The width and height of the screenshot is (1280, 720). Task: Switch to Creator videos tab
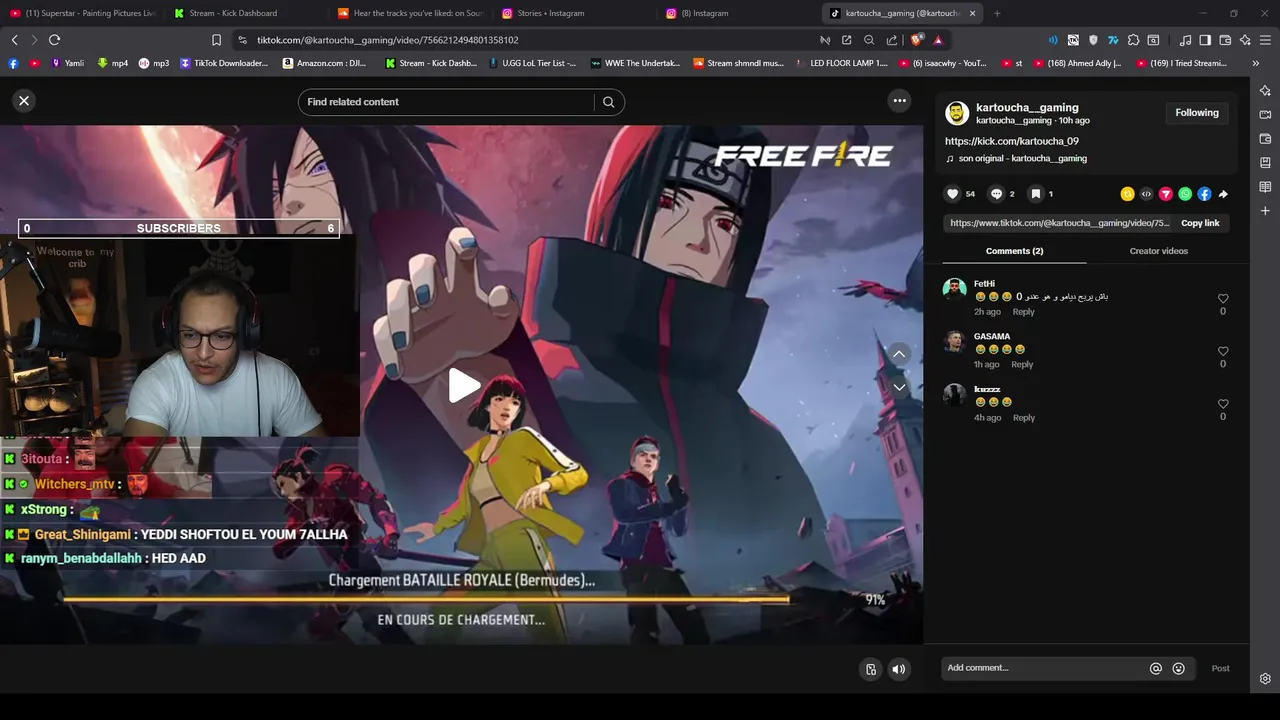click(x=1158, y=251)
